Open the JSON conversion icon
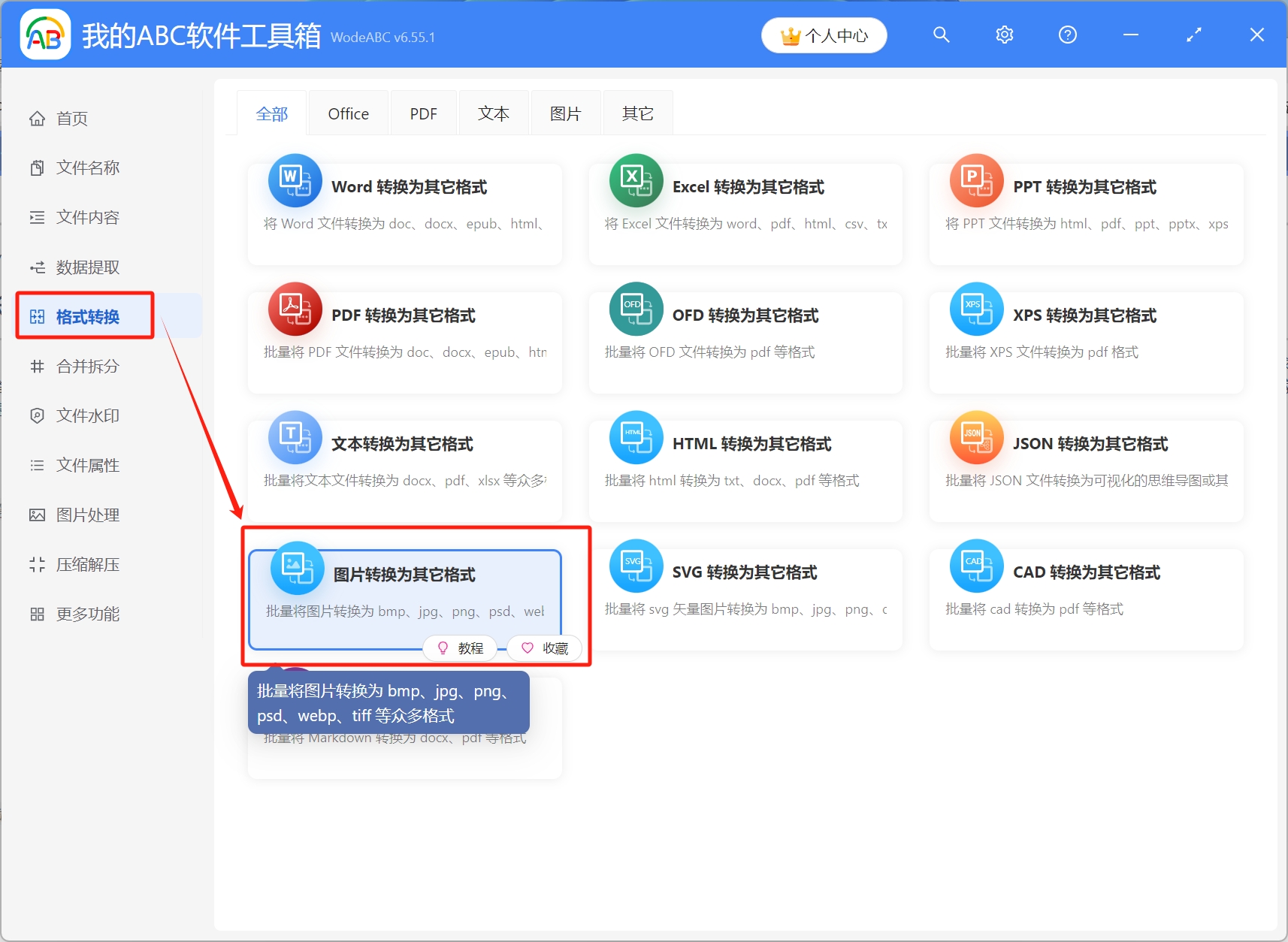Screen dimensions: 1288x942 (976, 437)
